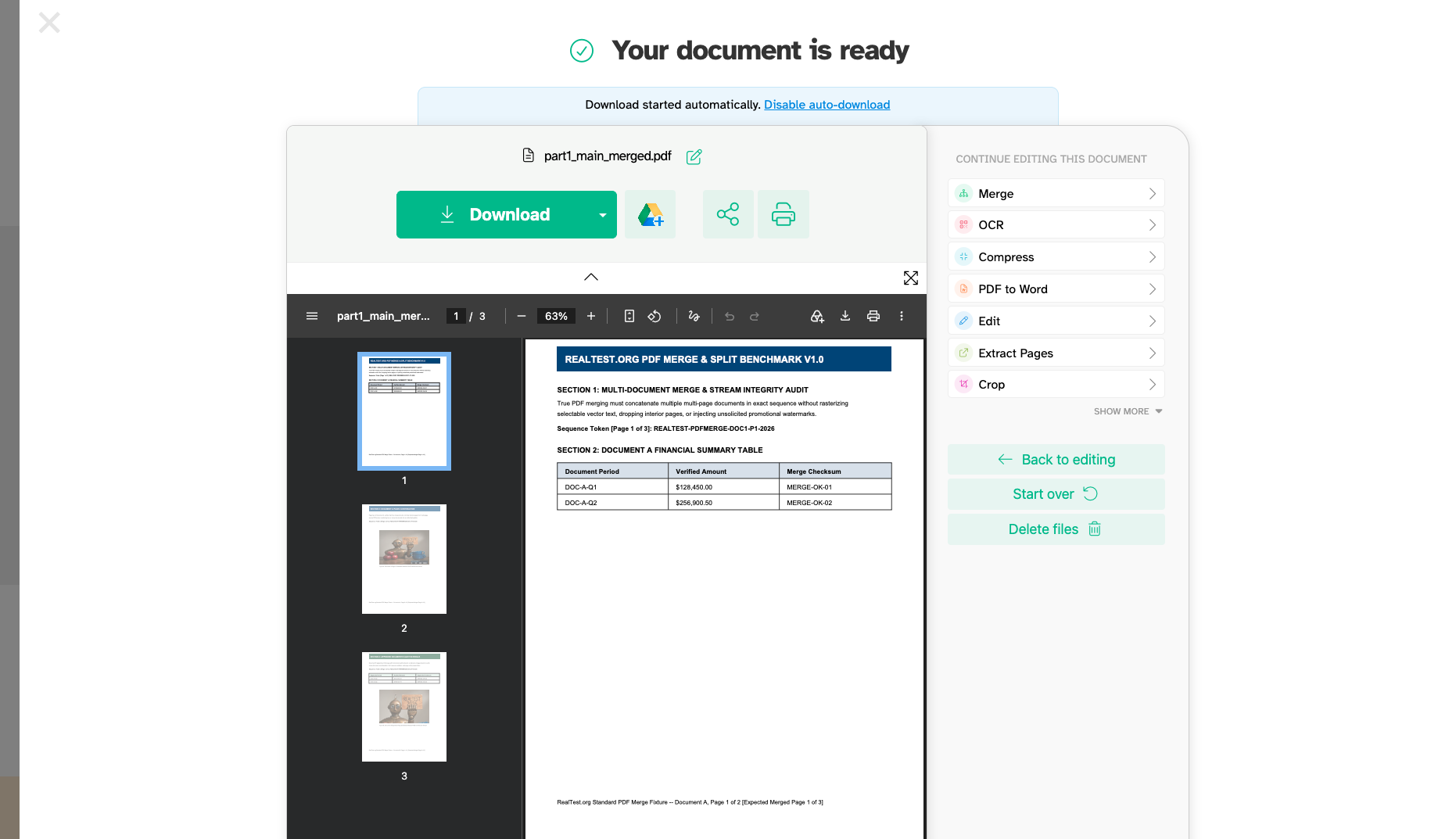Collapse the preview with the up chevron
The width and height of the screenshot is (1456, 839).
point(591,277)
